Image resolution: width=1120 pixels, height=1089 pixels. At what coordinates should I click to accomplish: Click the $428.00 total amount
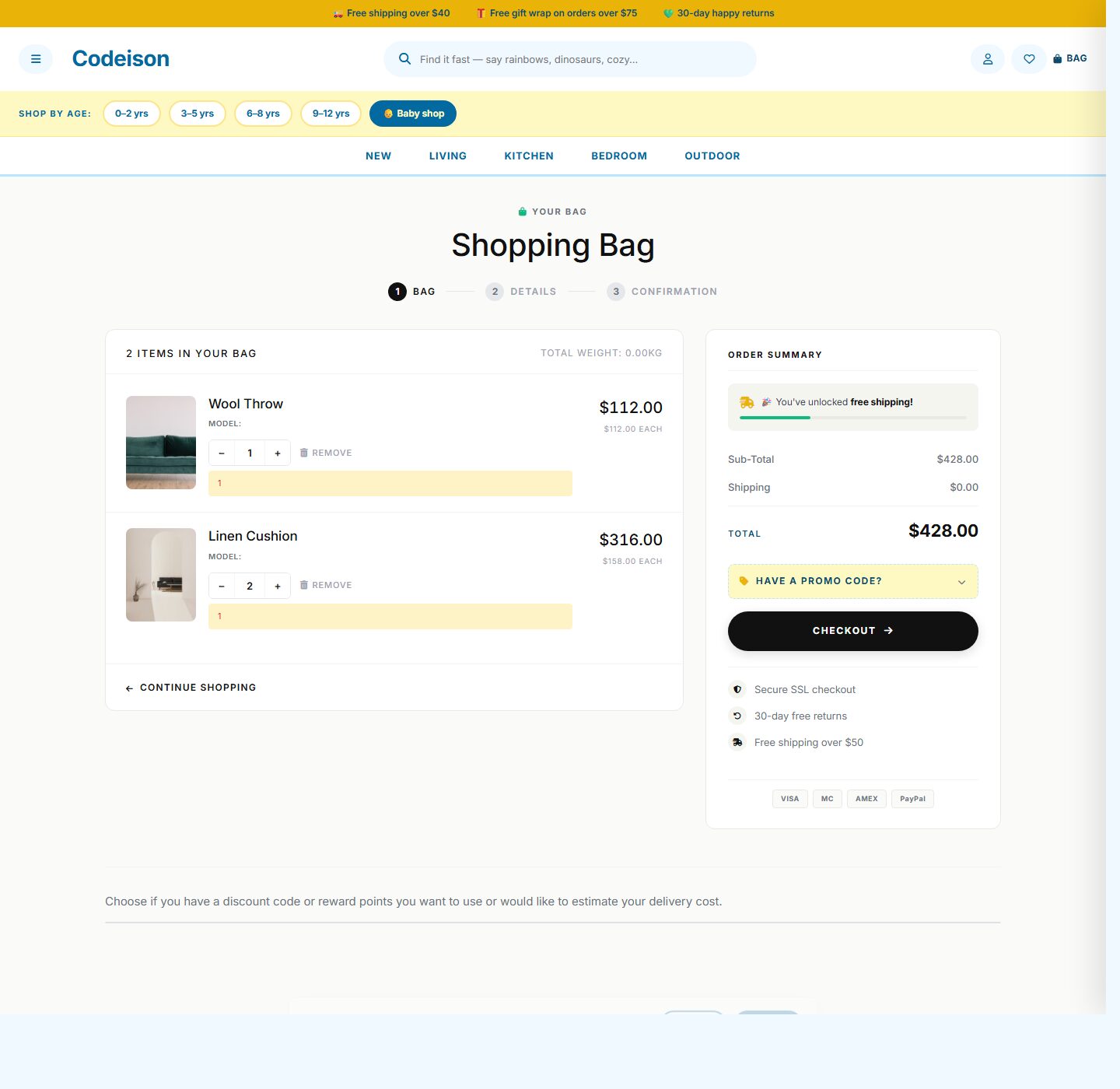943,530
